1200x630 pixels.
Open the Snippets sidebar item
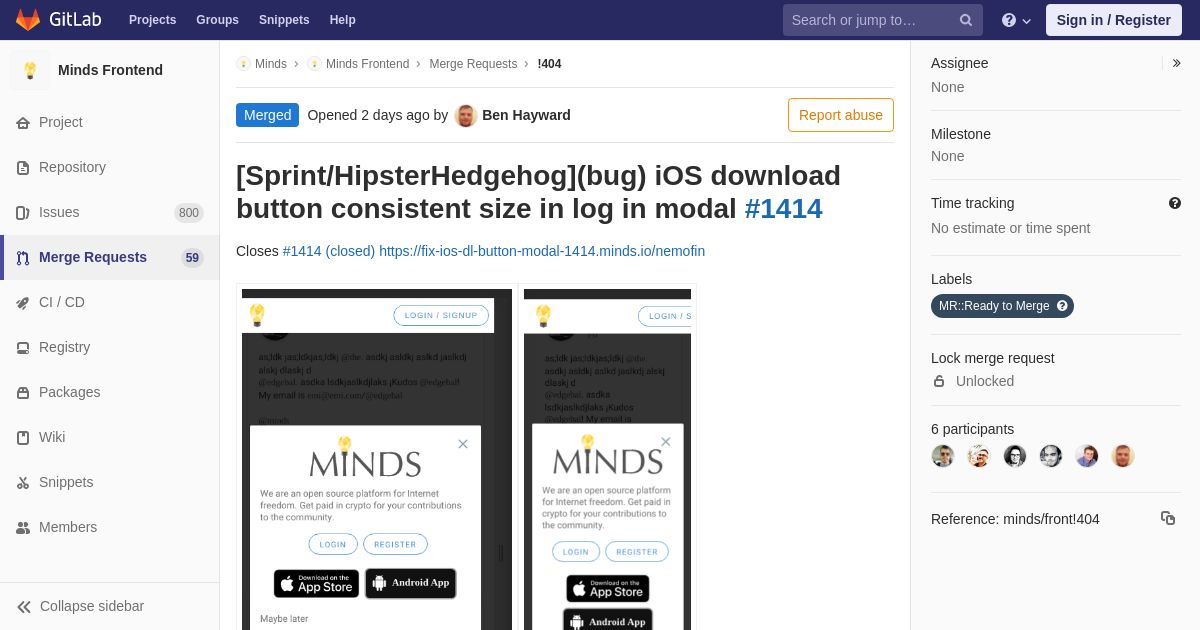110,482
